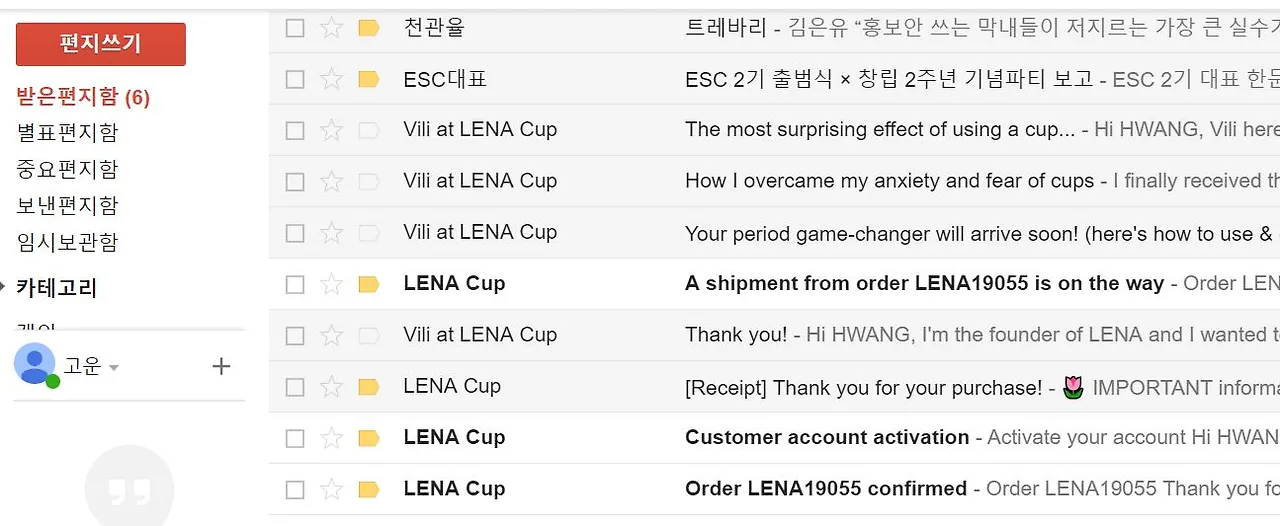
Task: Click the importance marker on shipment LENA19055 email
Action: [368, 284]
